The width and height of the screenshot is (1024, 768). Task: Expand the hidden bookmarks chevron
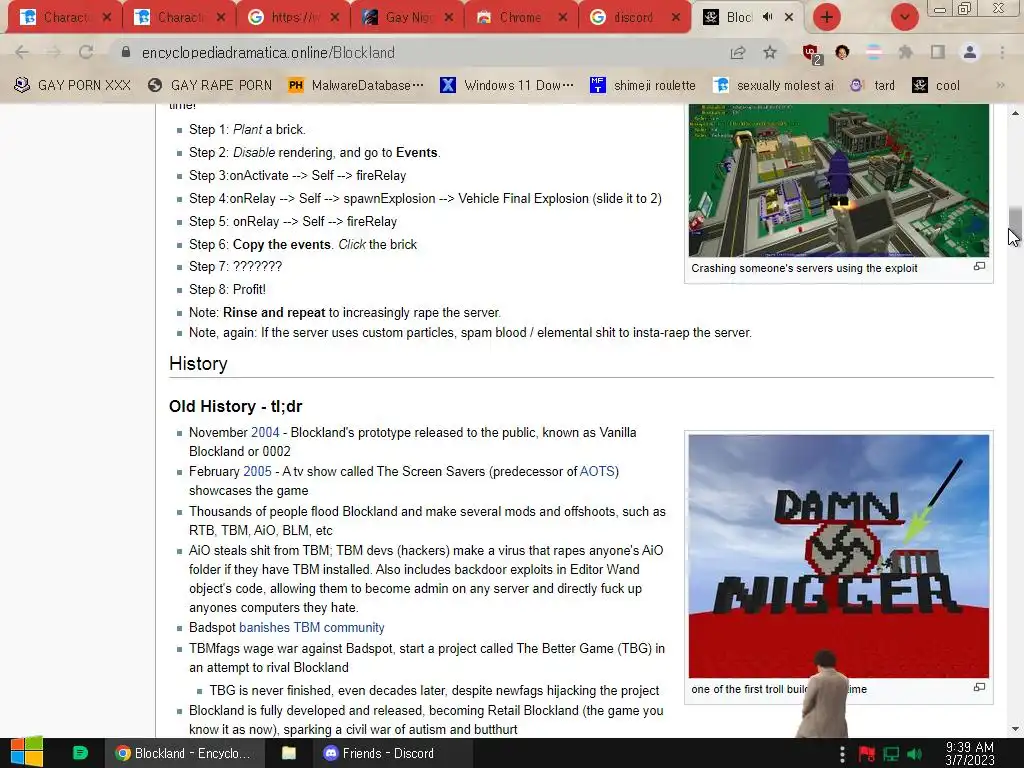(x=1000, y=85)
